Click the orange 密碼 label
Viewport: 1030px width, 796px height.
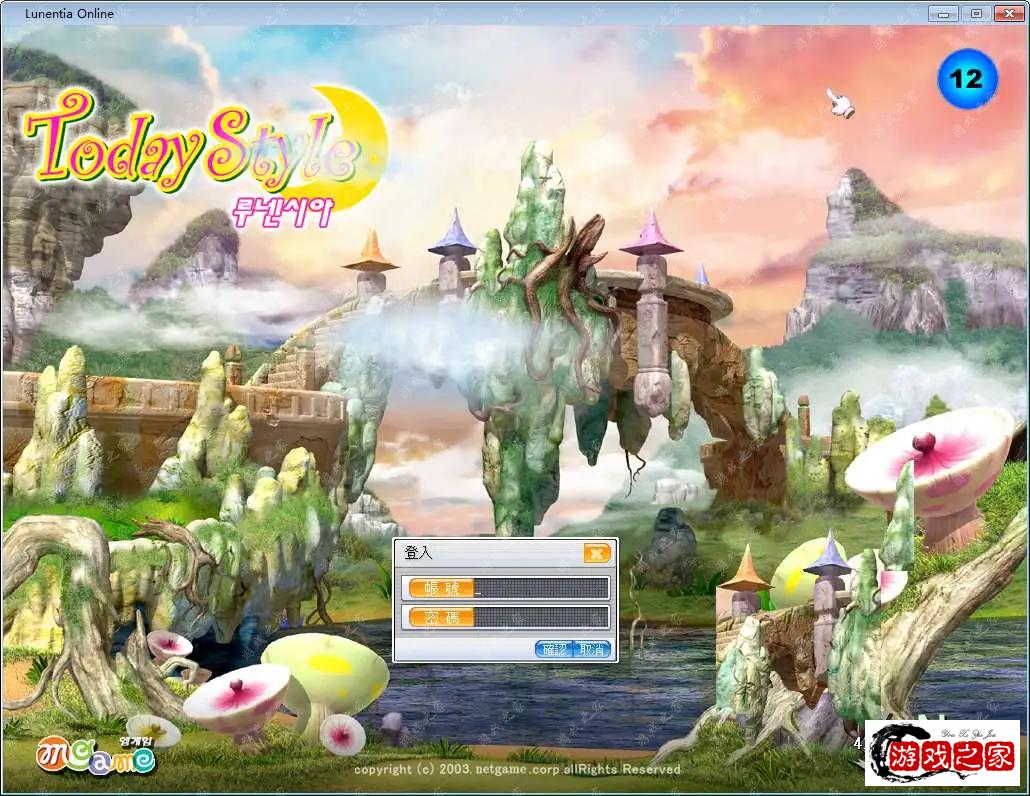pos(440,617)
